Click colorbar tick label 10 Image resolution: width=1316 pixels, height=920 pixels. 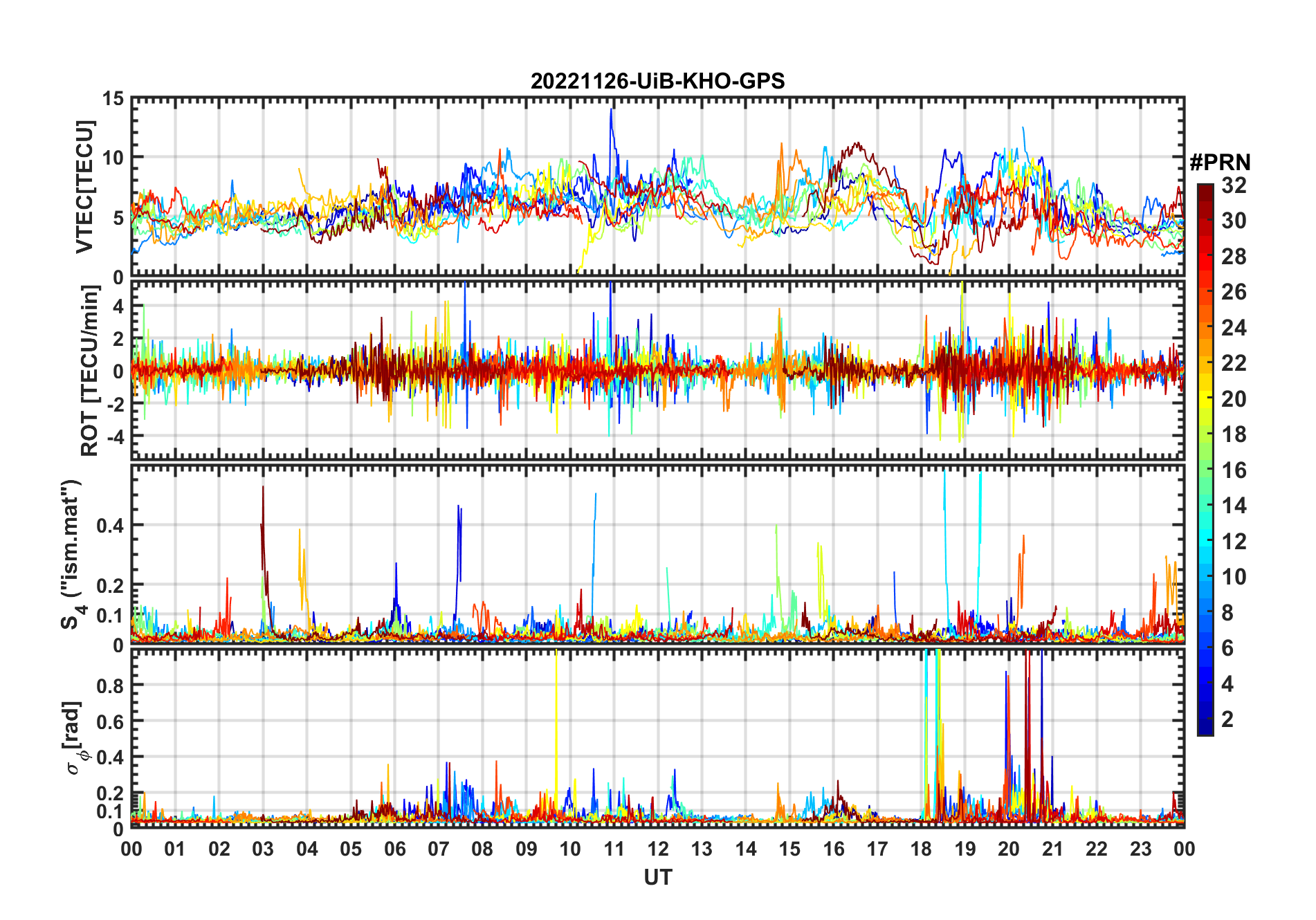(x=1234, y=577)
